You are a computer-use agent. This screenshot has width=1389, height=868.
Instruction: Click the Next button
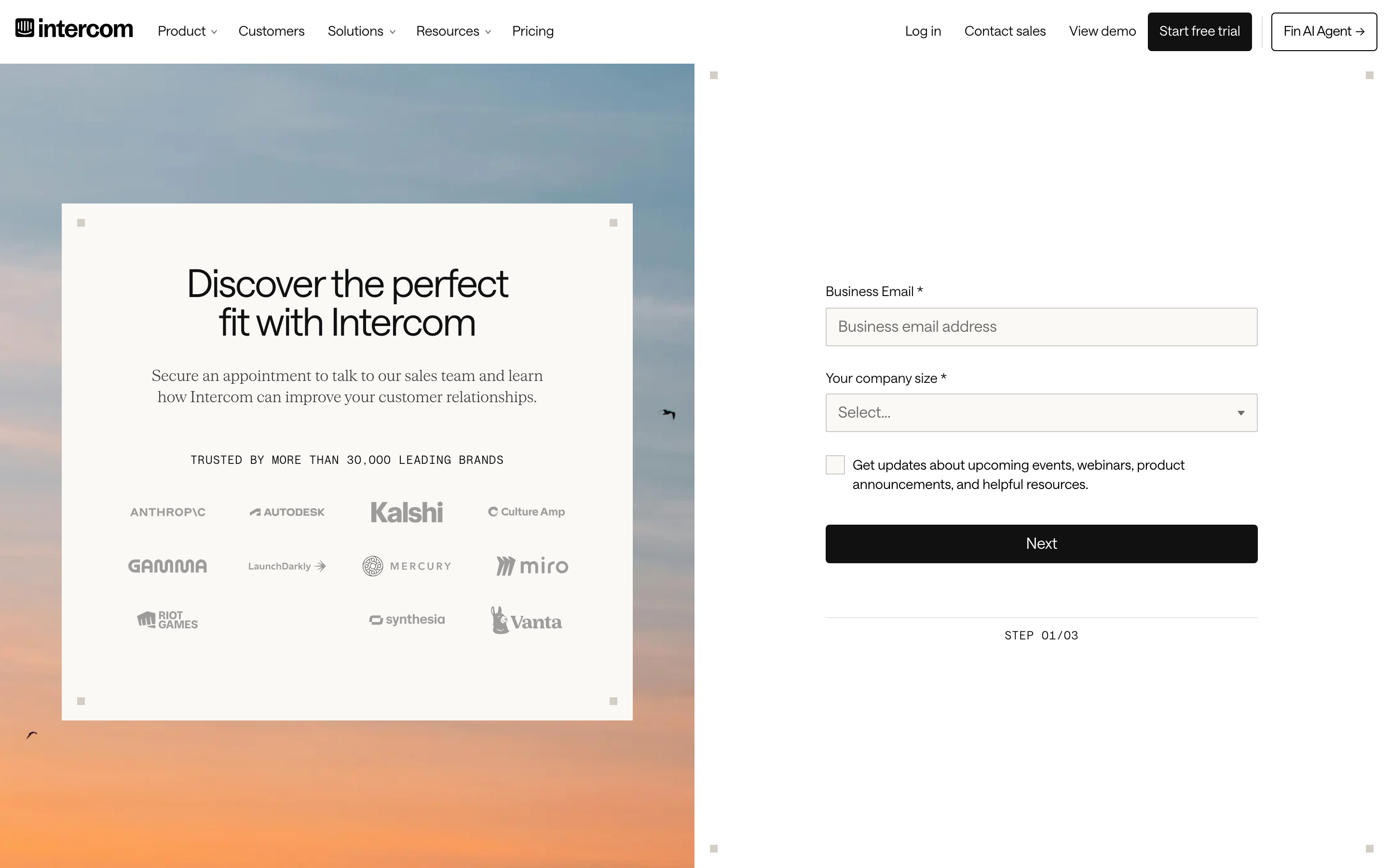click(x=1041, y=543)
